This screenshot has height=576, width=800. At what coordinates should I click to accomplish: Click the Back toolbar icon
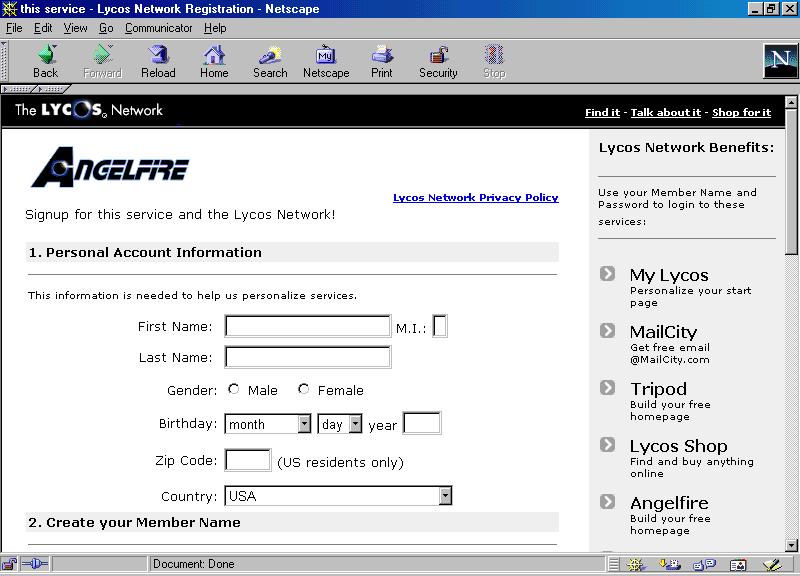point(46,55)
